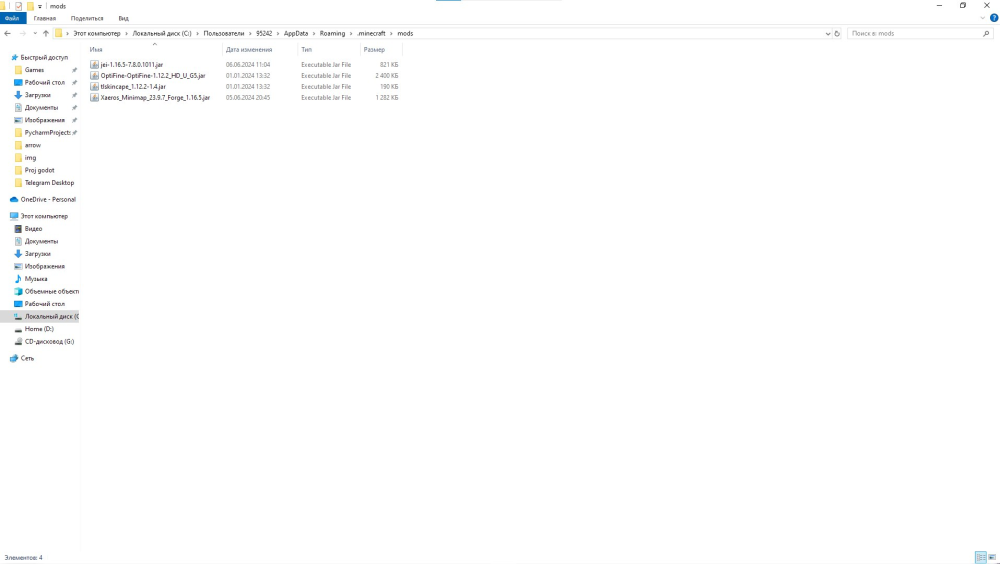
Task: Select Этот компьютер in navigation pane
Action: [44, 216]
